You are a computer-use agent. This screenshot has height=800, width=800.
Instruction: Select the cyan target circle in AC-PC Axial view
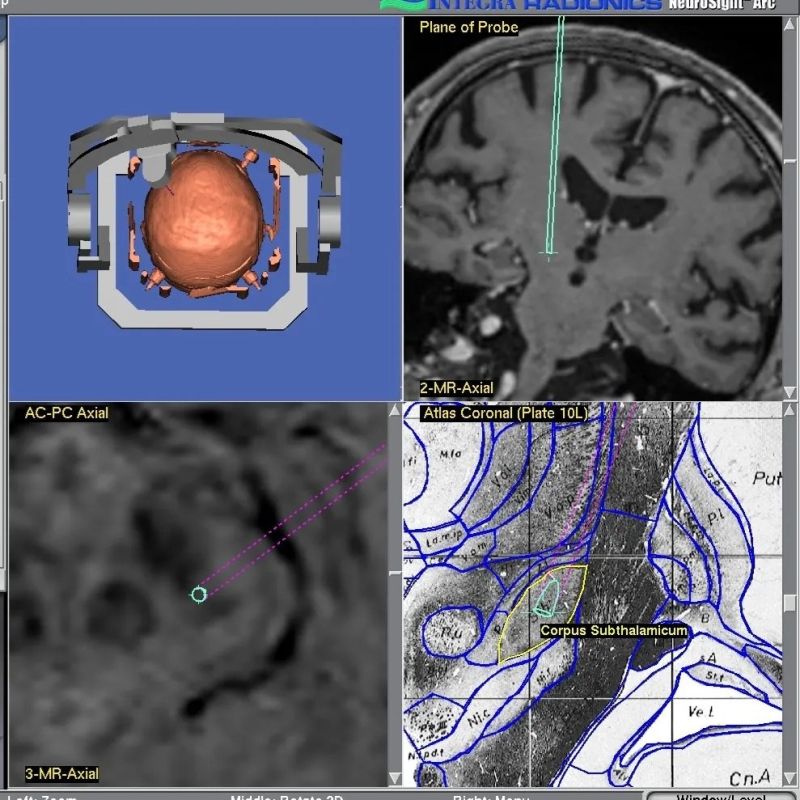point(198,595)
